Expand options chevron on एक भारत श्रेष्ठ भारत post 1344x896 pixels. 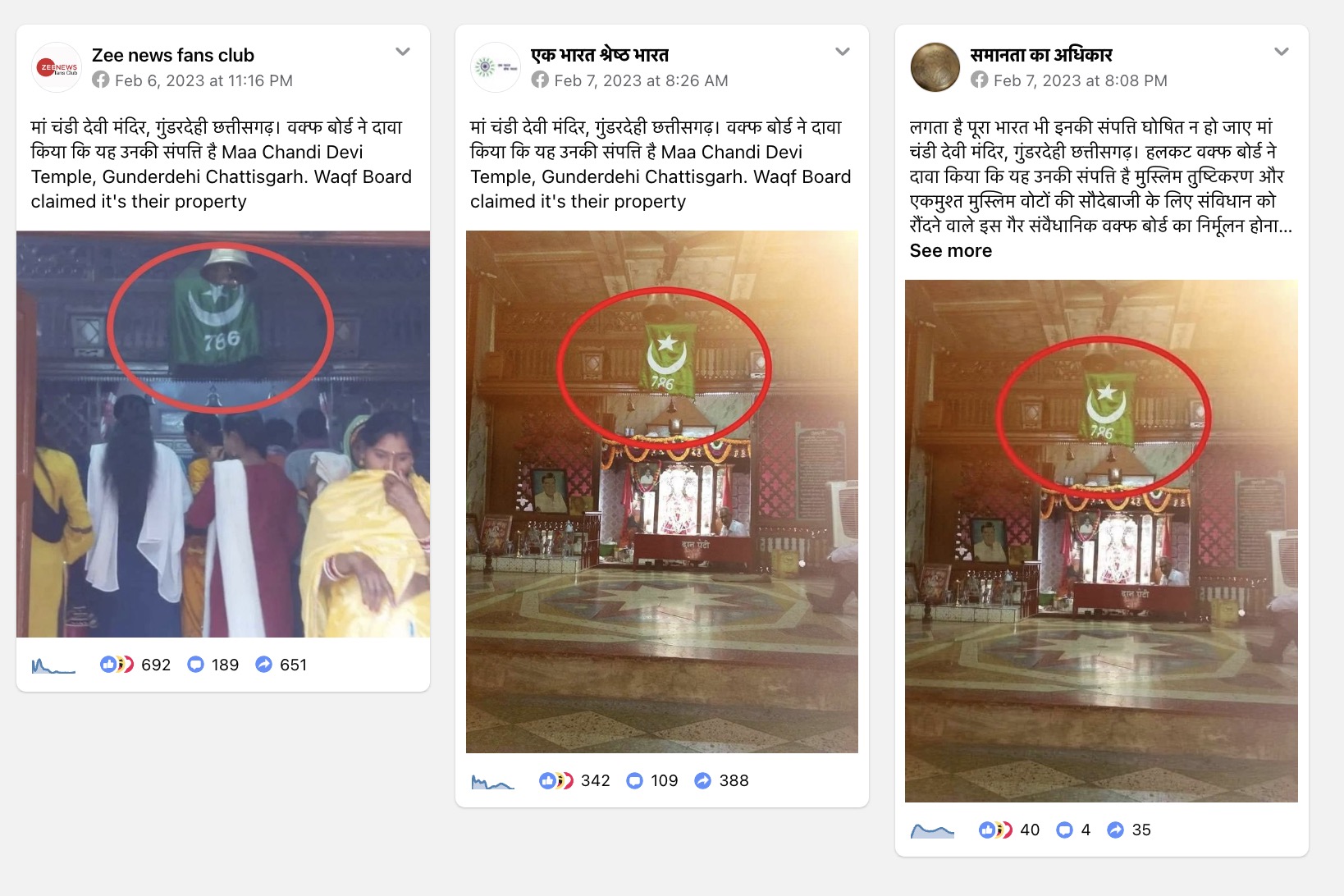click(843, 52)
